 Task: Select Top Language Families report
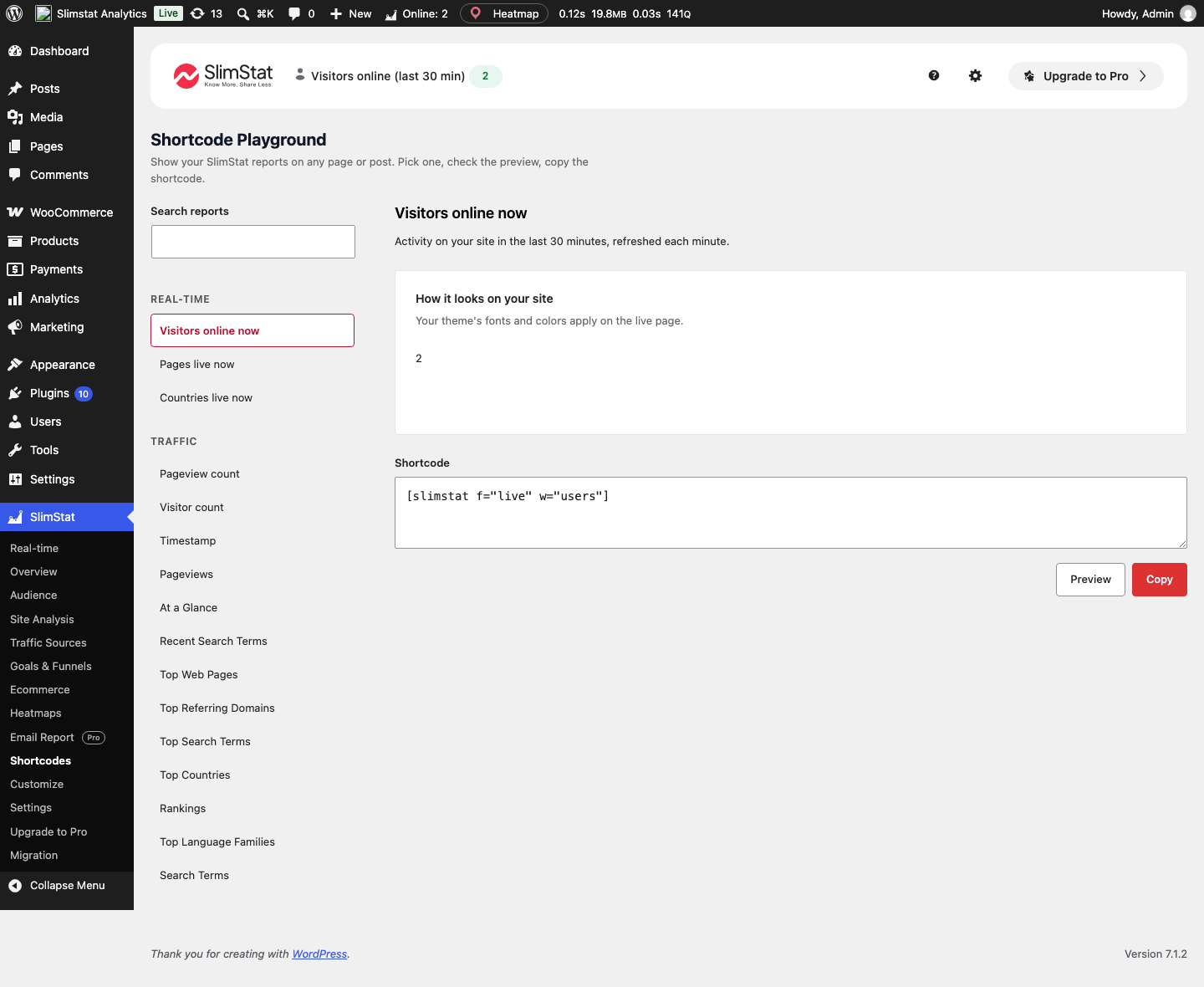pyautogui.click(x=253, y=842)
